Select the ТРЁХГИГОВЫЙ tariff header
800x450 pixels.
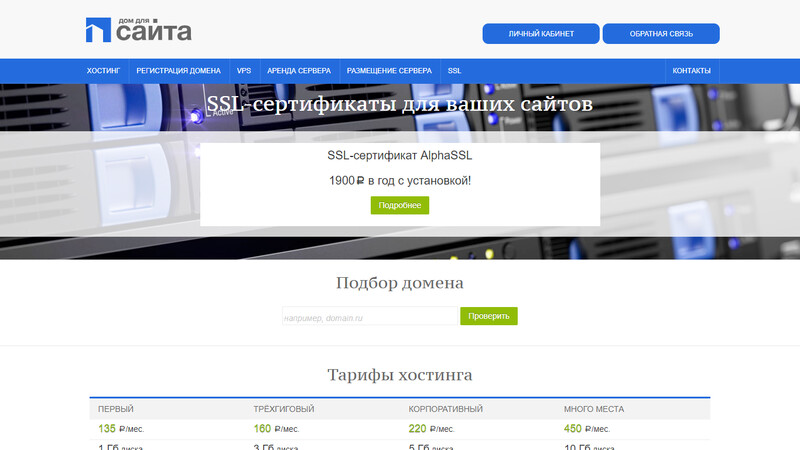(284, 409)
